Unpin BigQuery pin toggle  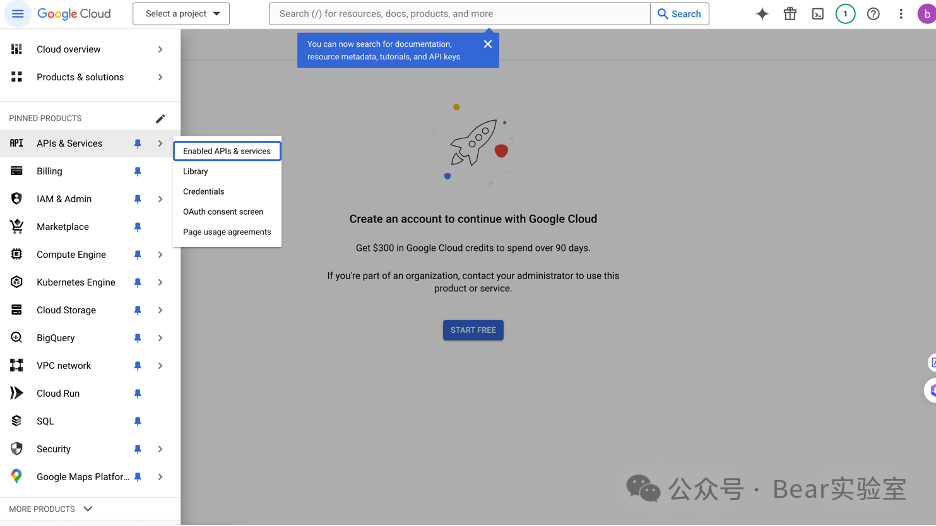(137, 338)
